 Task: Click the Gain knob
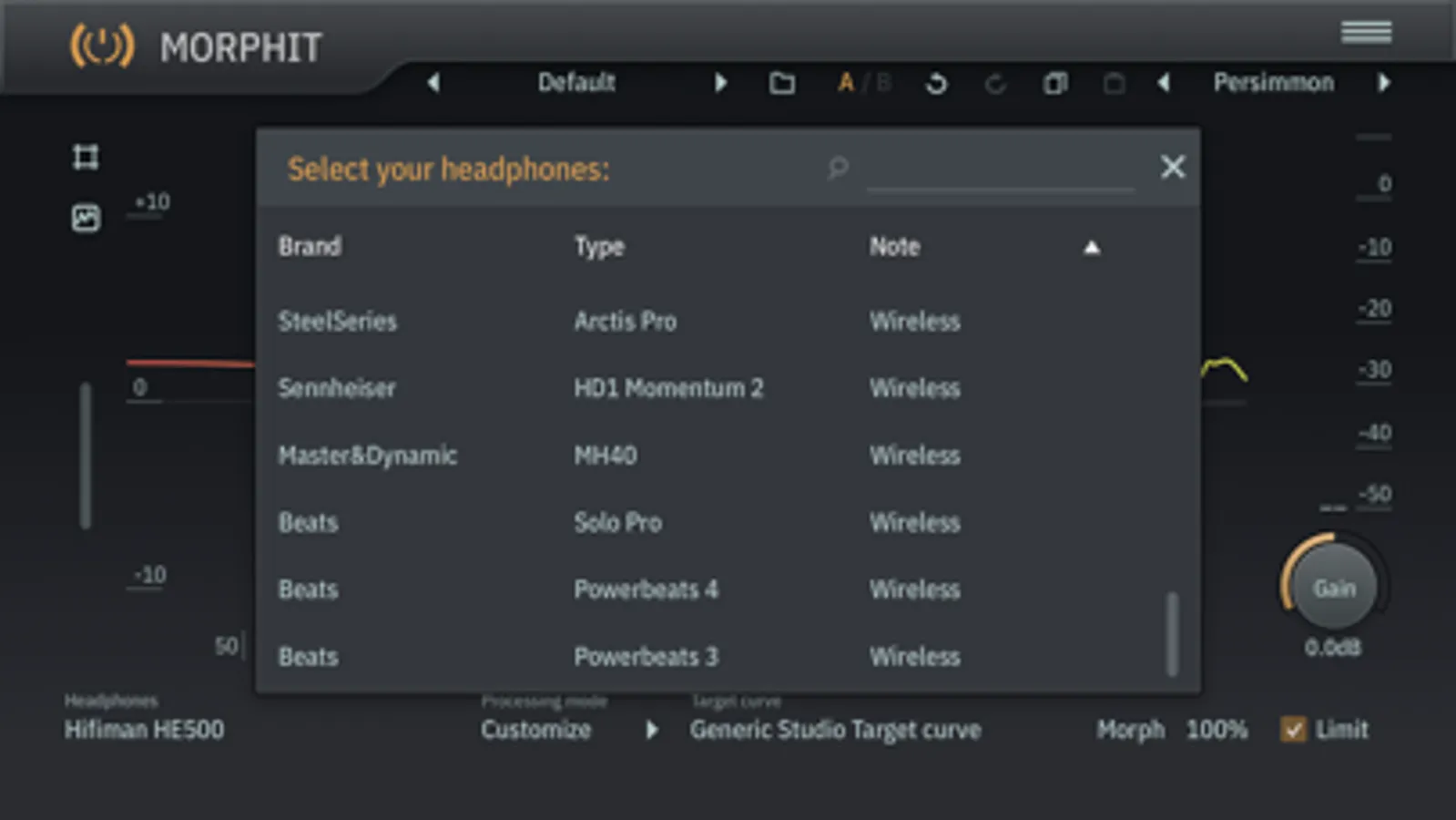1334,588
